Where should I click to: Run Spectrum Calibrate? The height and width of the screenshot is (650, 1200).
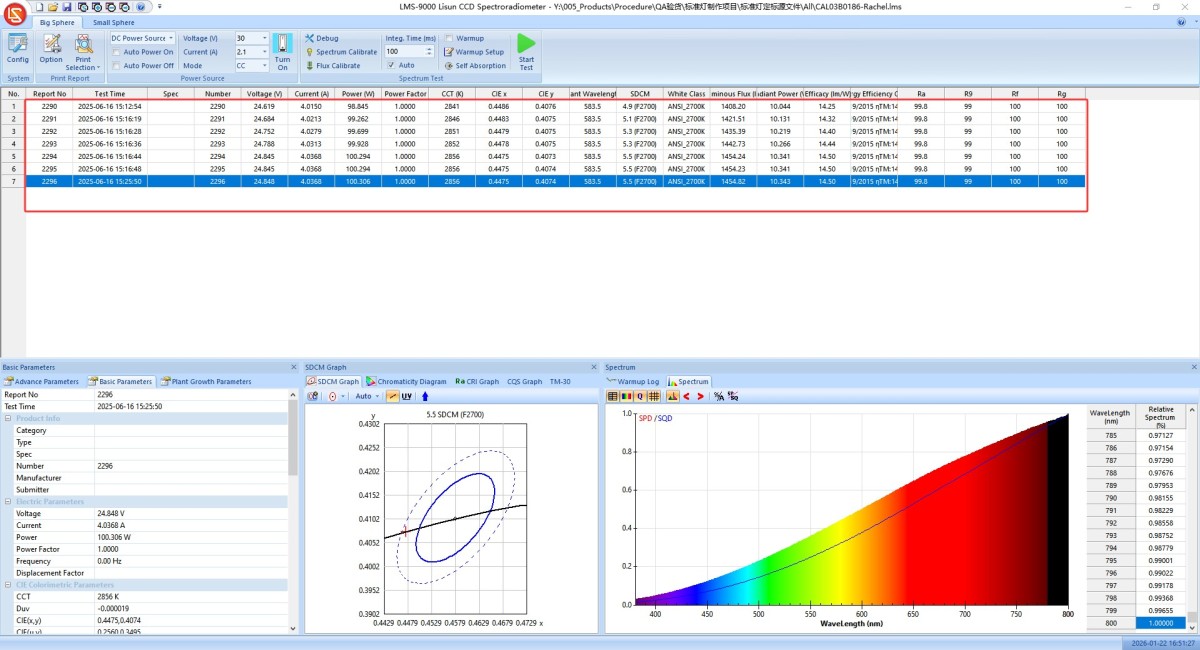pyautogui.click(x=341, y=52)
